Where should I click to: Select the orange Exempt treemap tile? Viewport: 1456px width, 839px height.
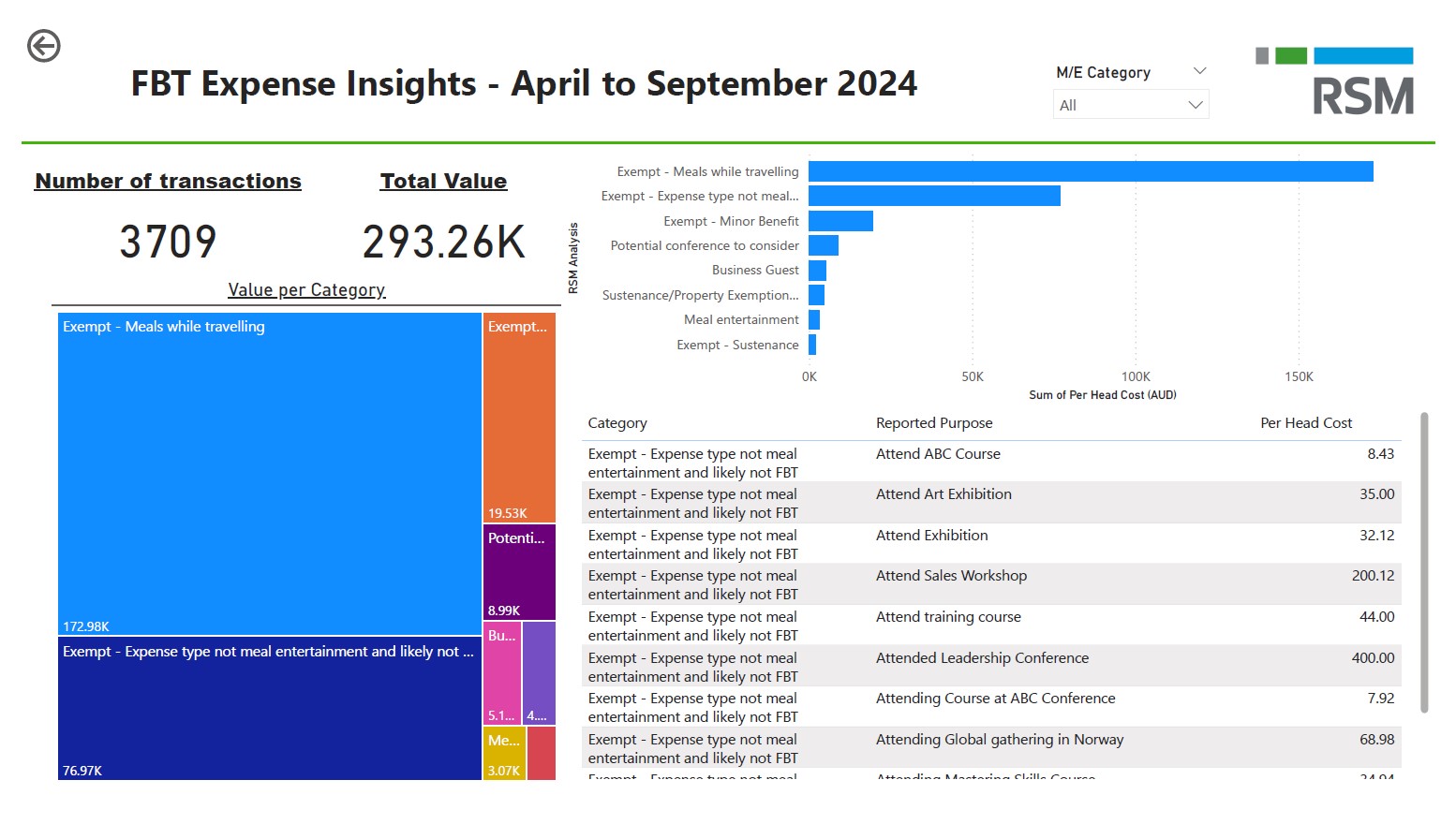point(519,418)
